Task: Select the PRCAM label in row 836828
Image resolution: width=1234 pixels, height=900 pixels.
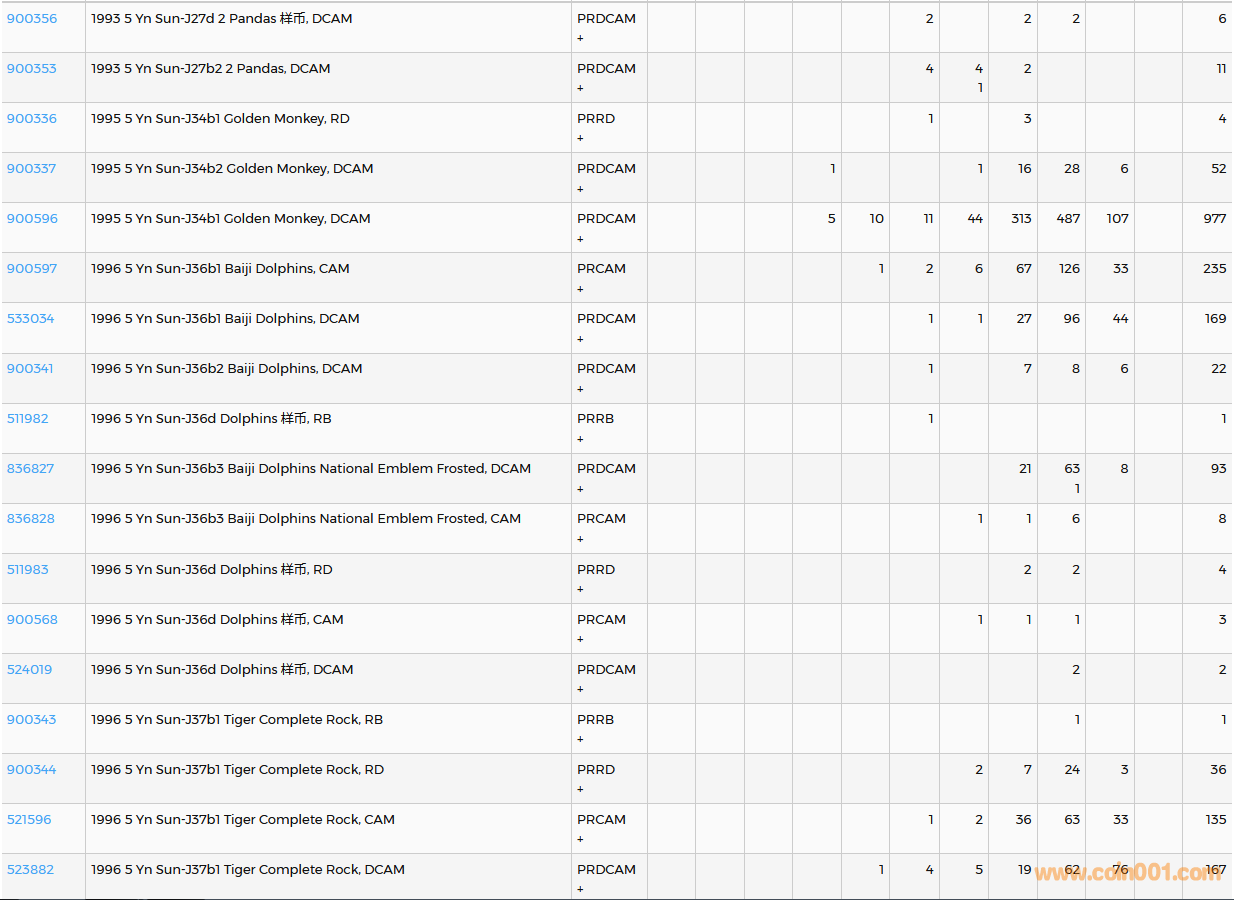Action: tap(601, 519)
